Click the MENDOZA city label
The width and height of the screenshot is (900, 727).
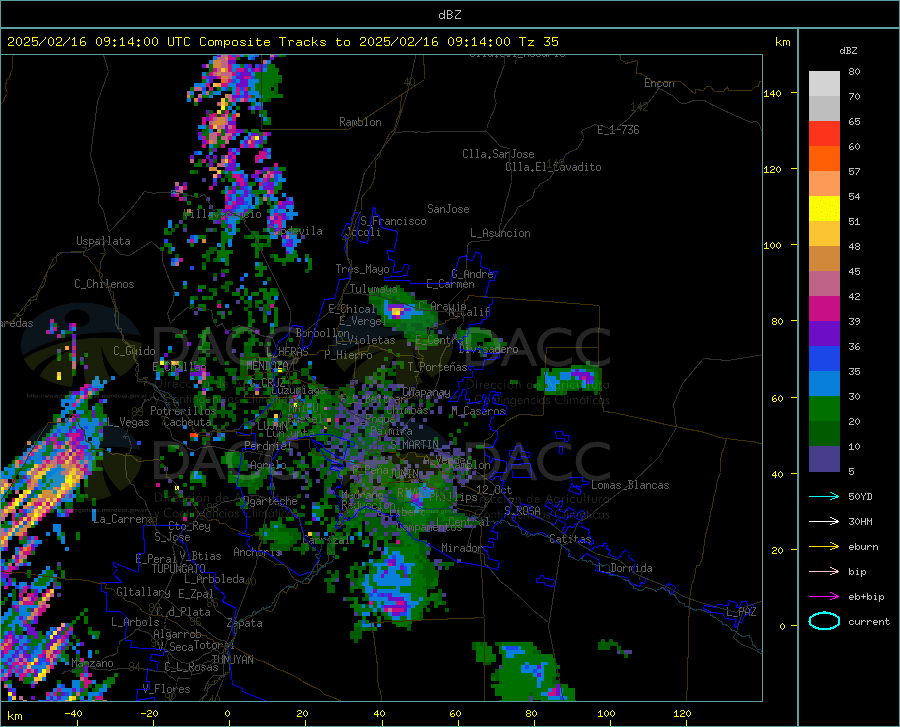(267, 365)
